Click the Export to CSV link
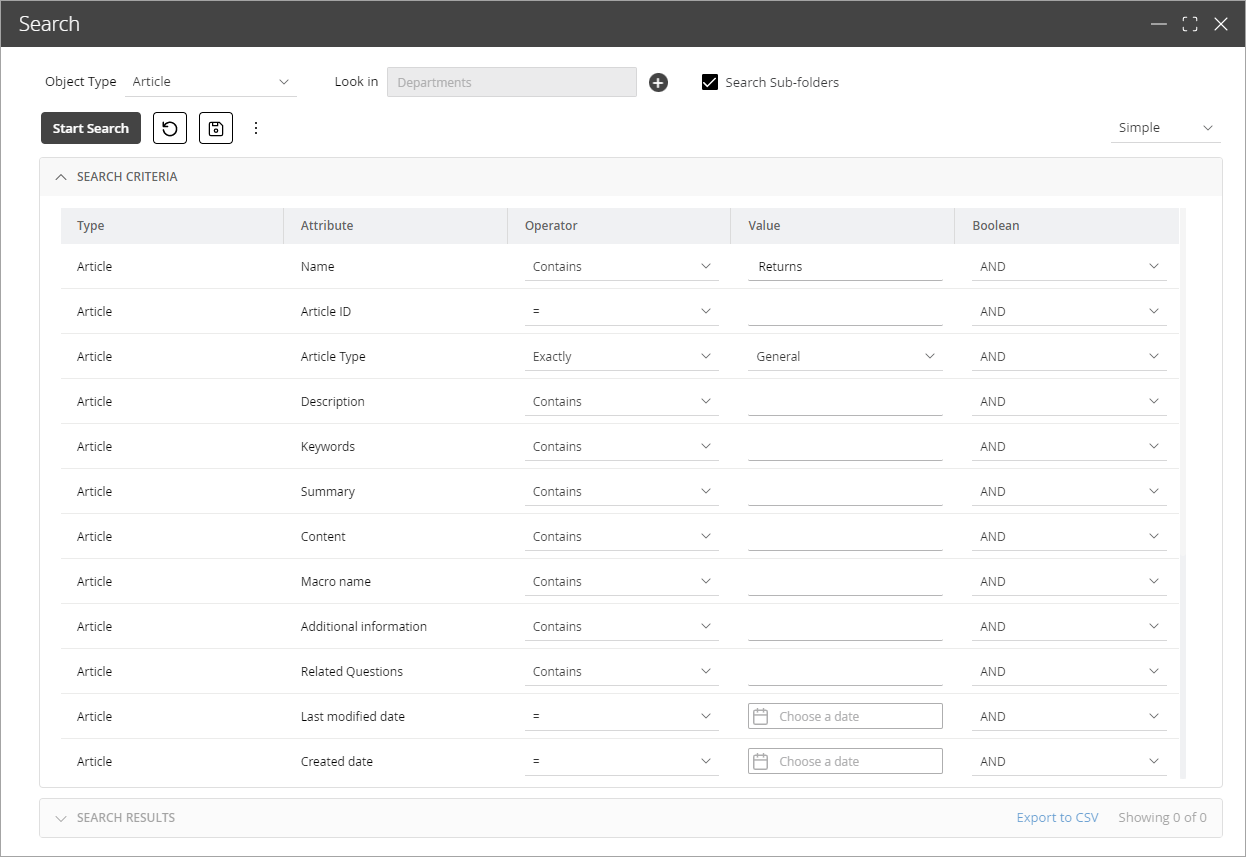This screenshot has height=857, width=1246. click(x=1057, y=817)
